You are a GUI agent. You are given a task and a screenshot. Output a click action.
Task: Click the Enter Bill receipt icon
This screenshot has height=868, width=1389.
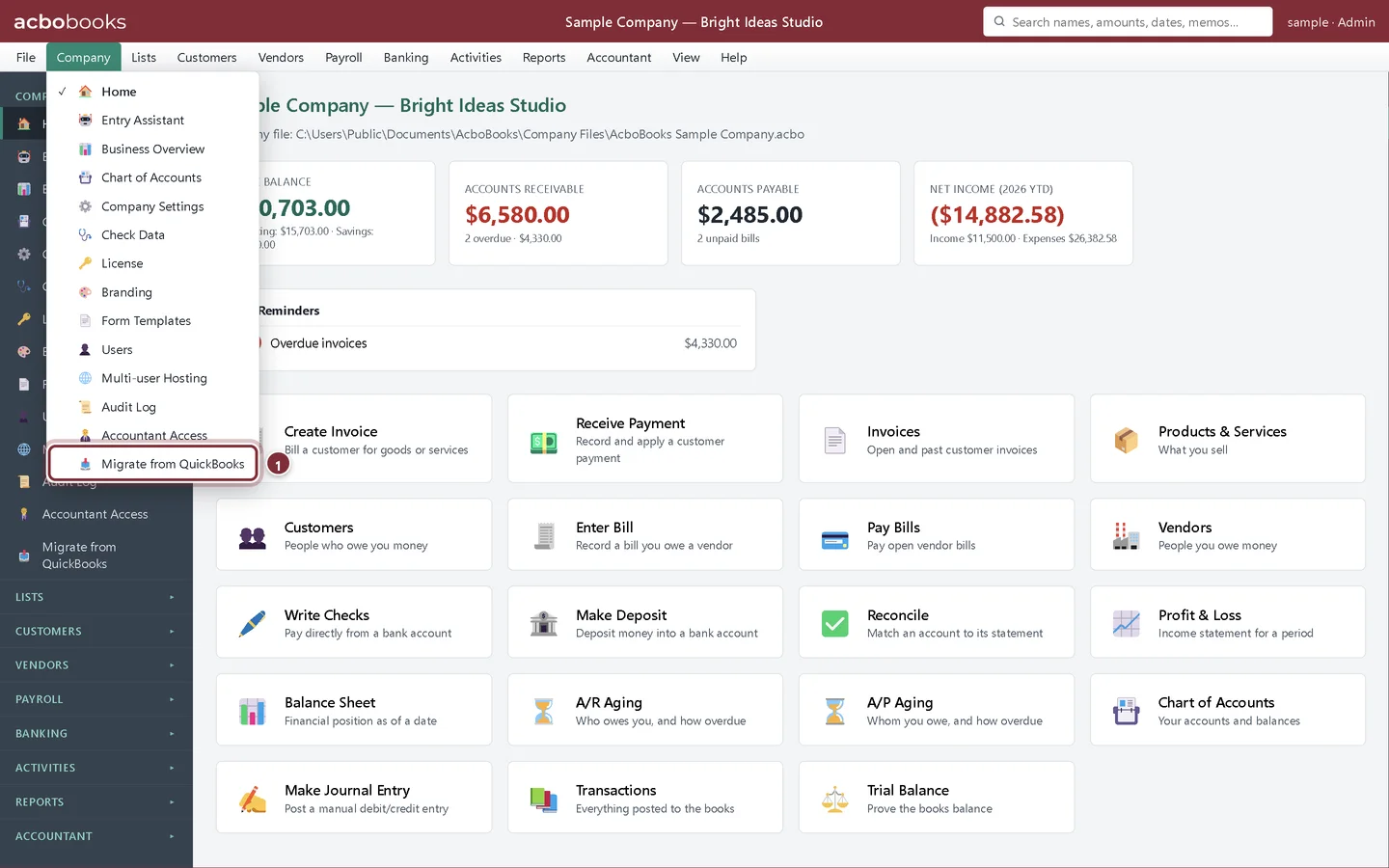tap(544, 536)
